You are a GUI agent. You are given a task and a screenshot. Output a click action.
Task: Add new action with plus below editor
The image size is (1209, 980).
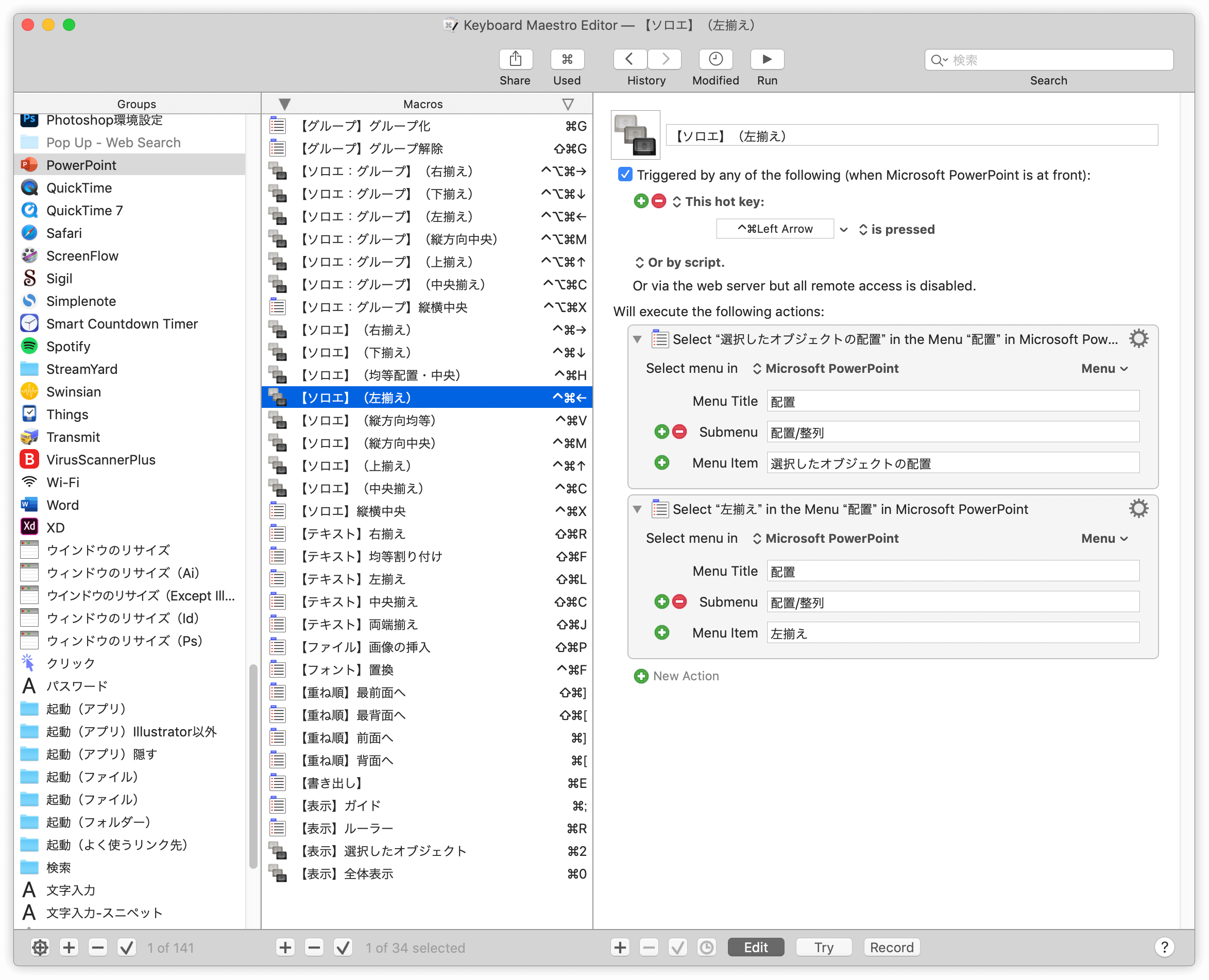620,947
